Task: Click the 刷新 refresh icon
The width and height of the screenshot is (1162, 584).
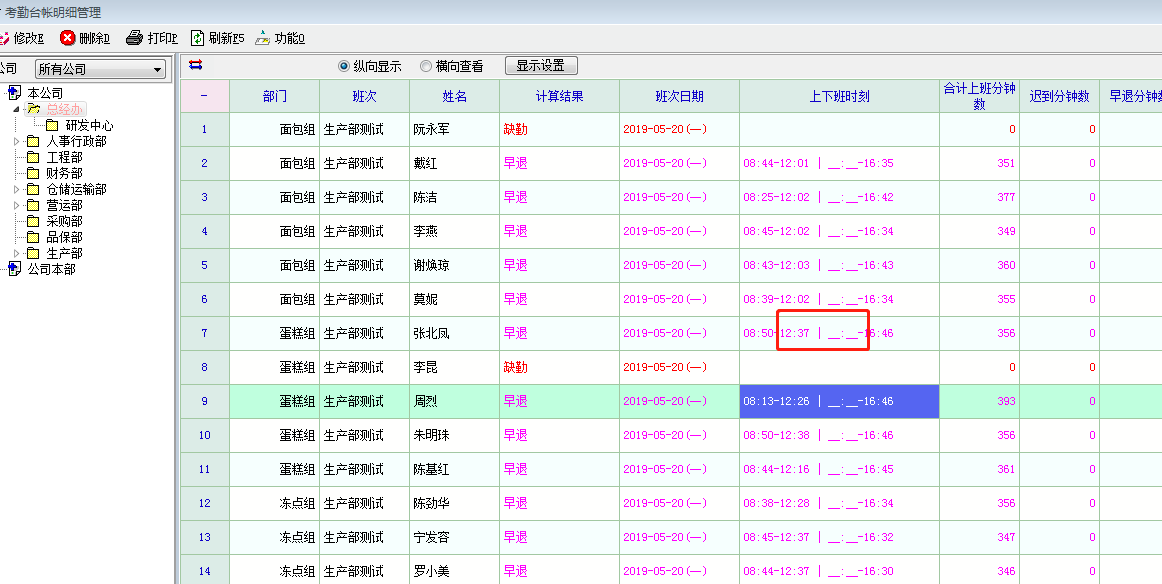Action: (x=198, y=38)
